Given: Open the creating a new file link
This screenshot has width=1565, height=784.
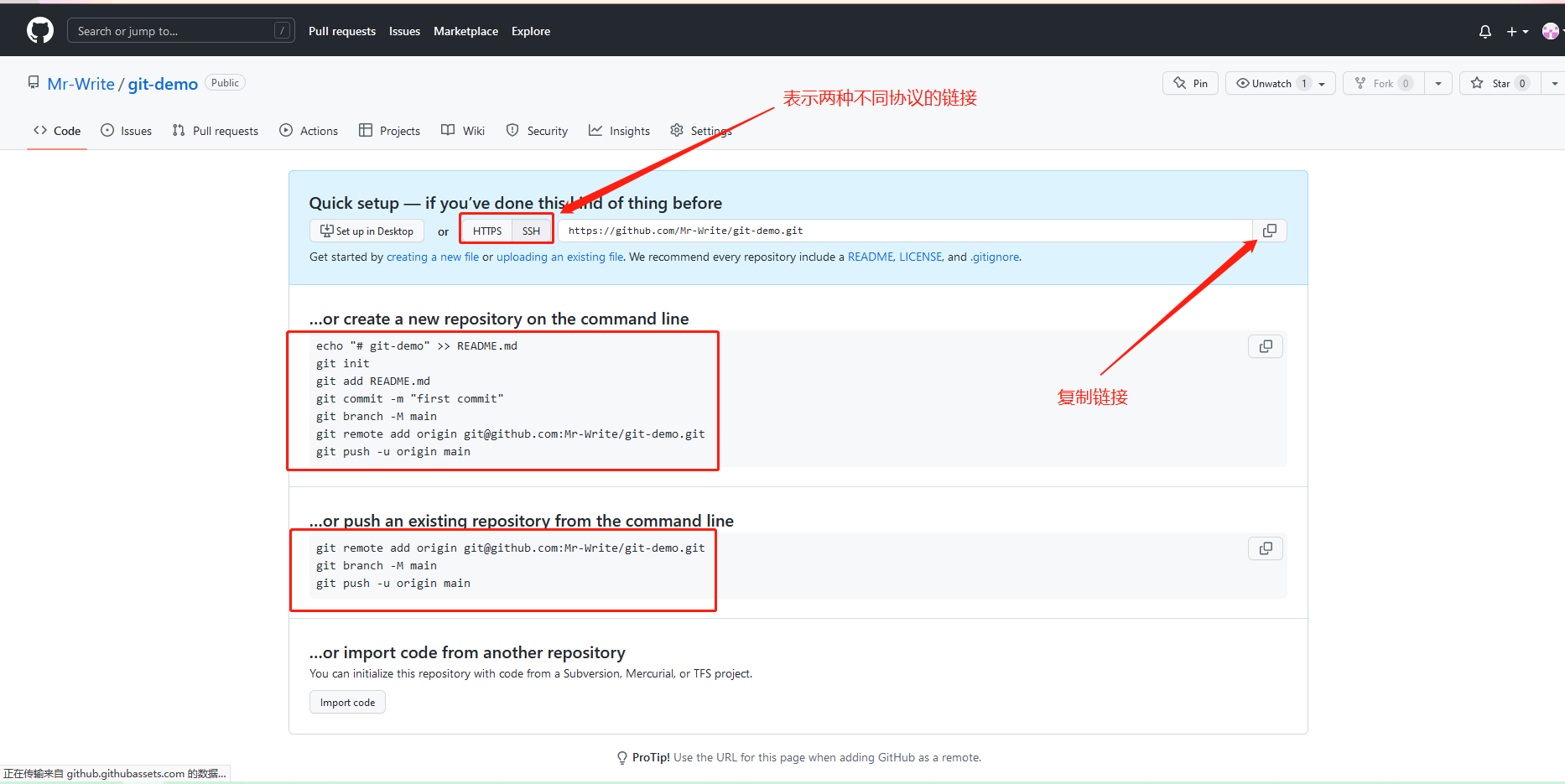Looking at the screenshot, I should [433, 257].
